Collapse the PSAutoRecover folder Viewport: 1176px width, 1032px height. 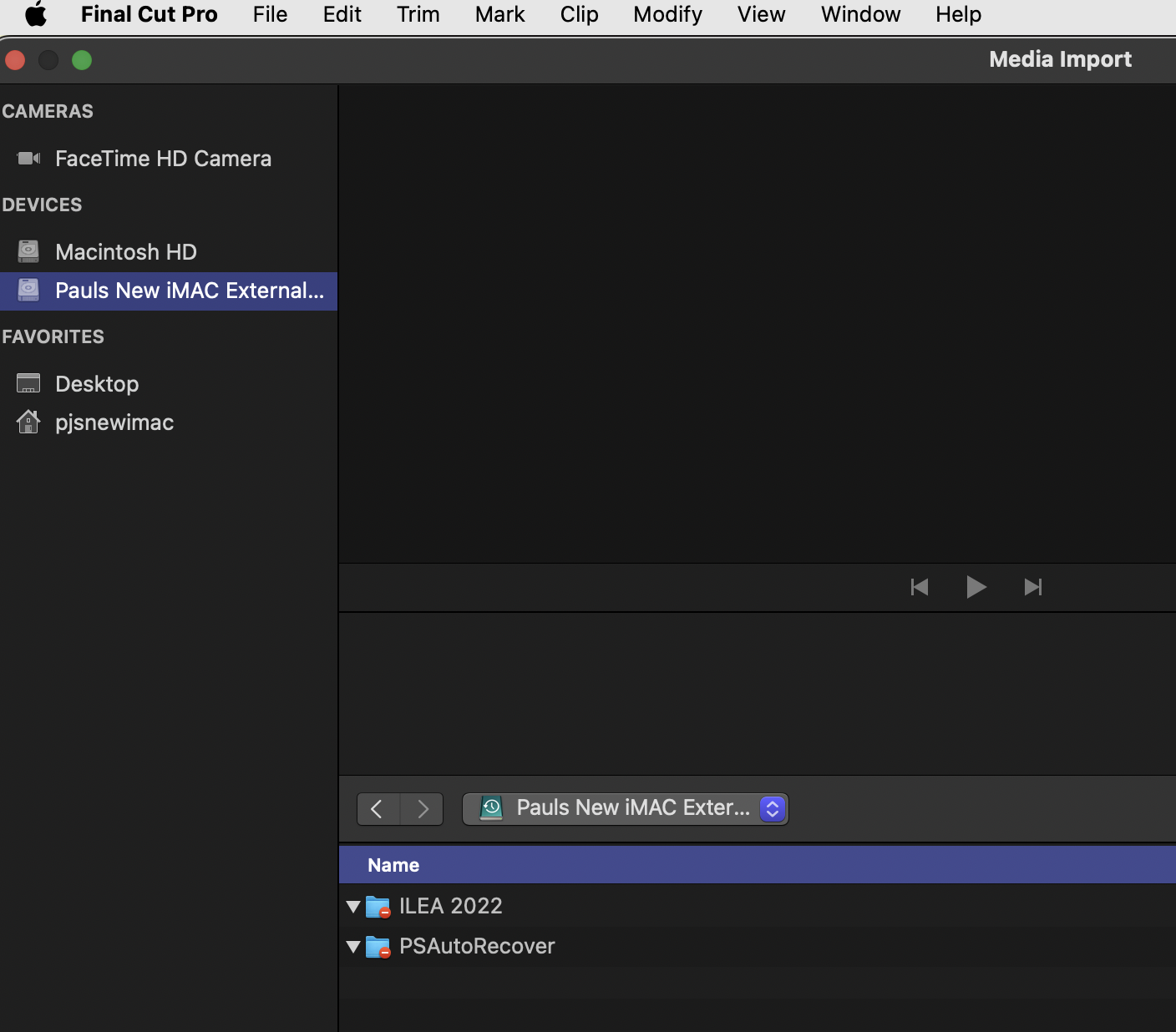[353, 946]
